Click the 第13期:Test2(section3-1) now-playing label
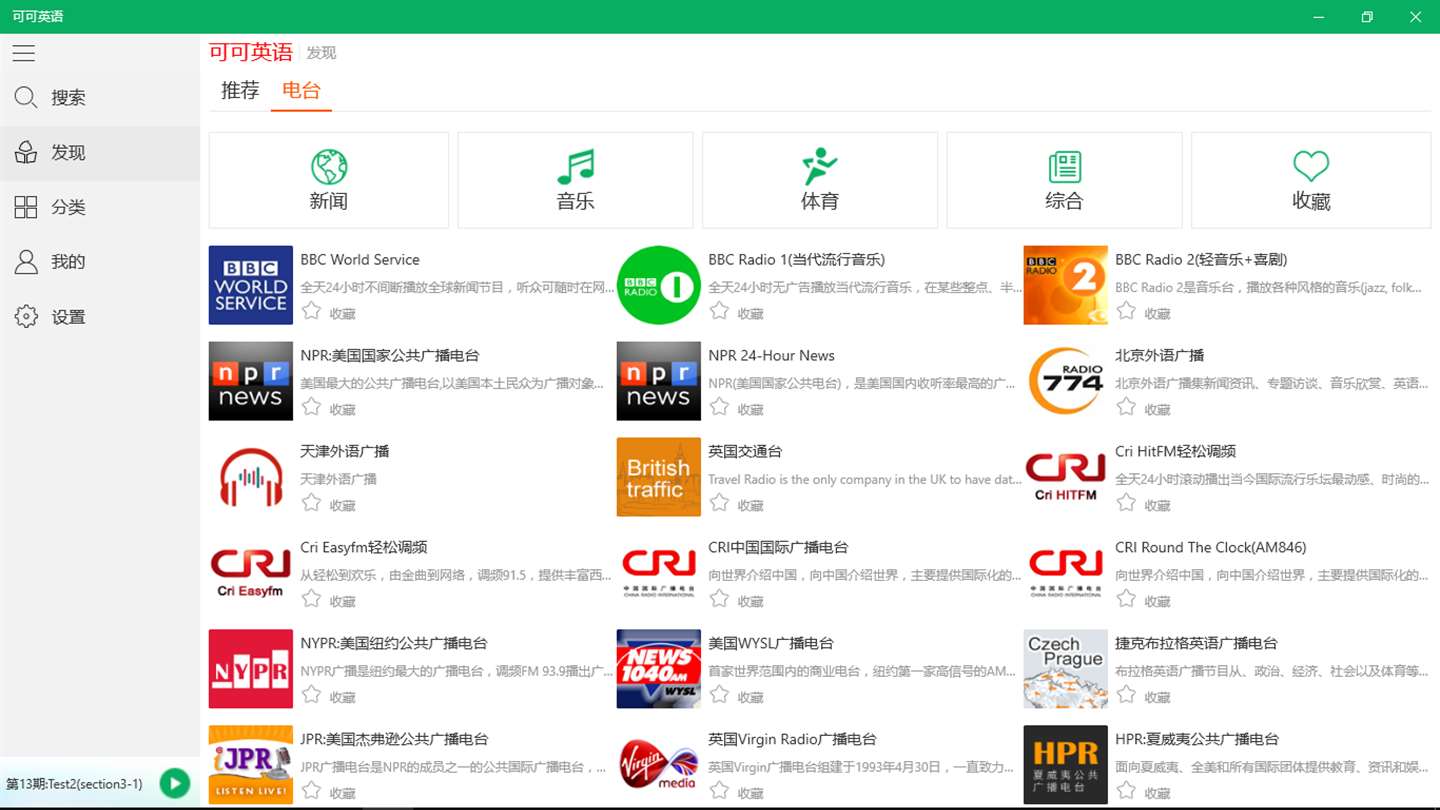Image resolution: width=1440 pixels, height=810 pixels. click(x=75, y=784)
